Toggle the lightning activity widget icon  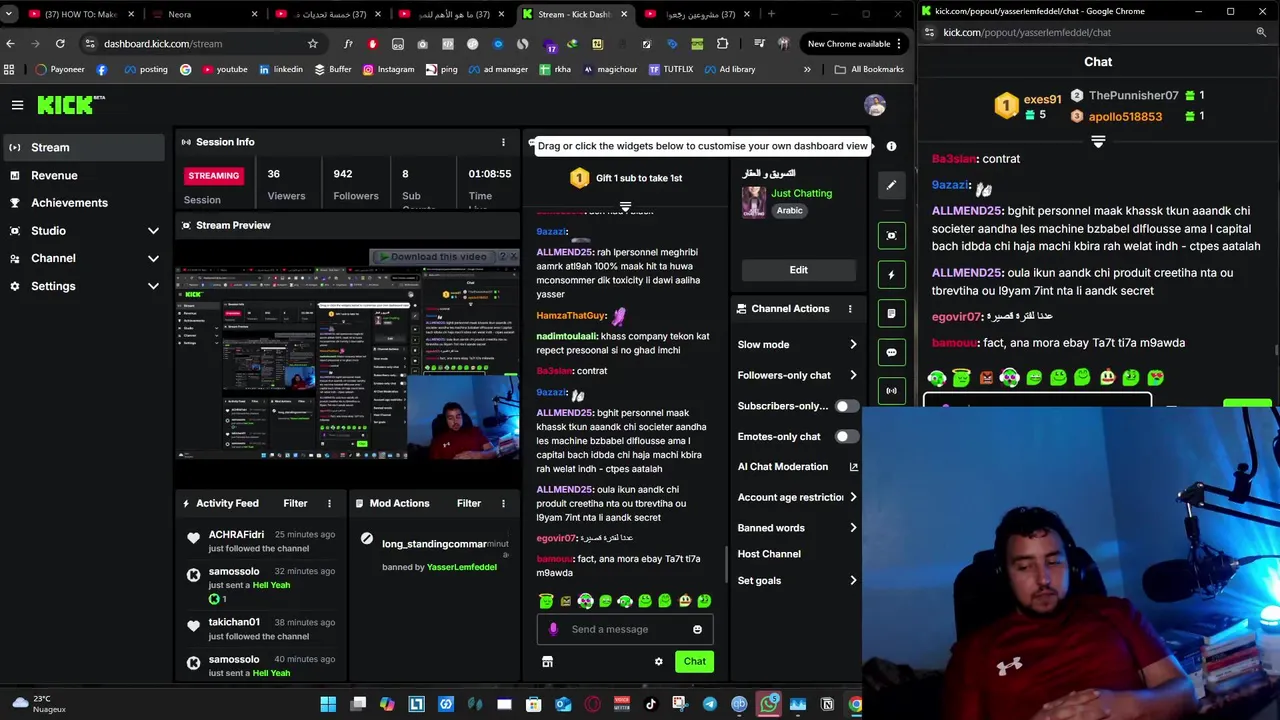coord(891,274)
